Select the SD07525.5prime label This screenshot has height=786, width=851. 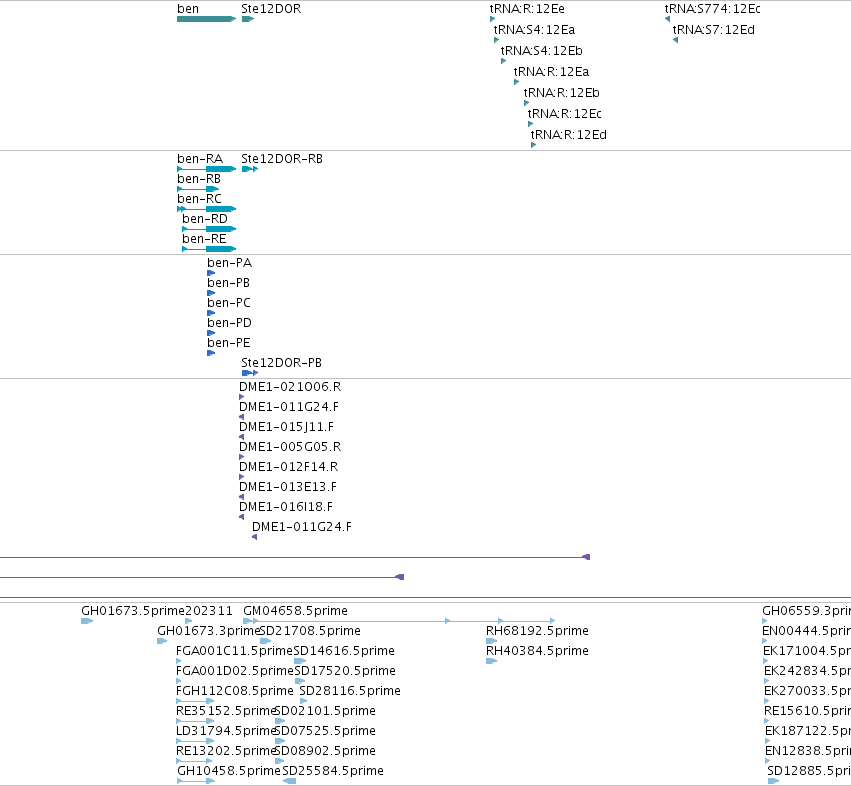pyautogui.click(x=326, y=731)
